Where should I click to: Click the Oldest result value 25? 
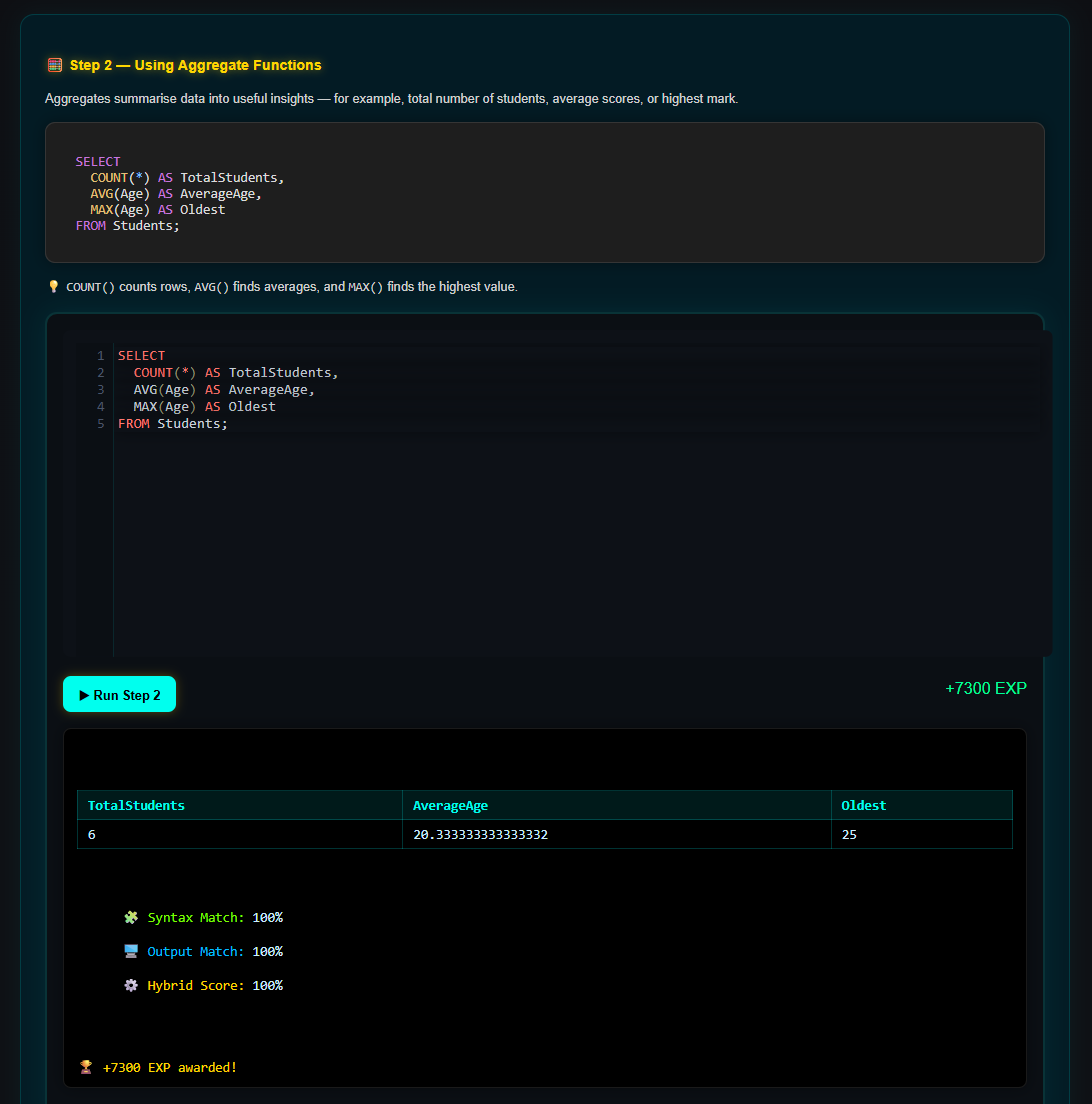(x=849, y=834)
